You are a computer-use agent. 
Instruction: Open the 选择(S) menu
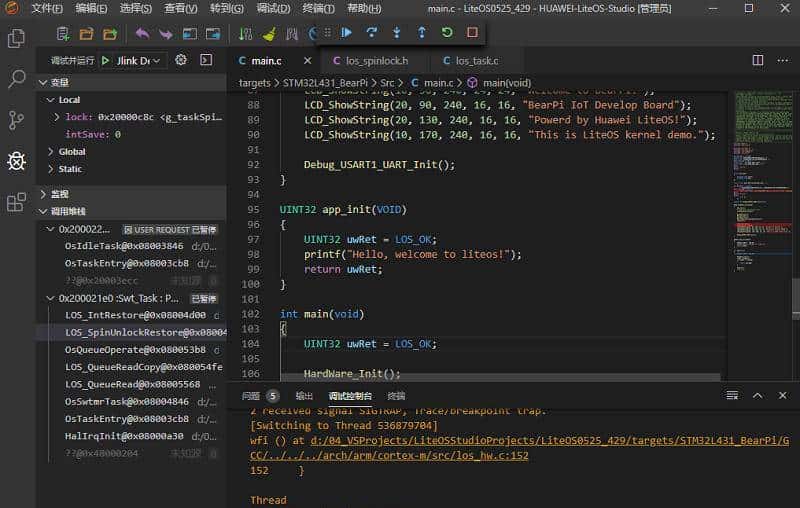point(136,8)
